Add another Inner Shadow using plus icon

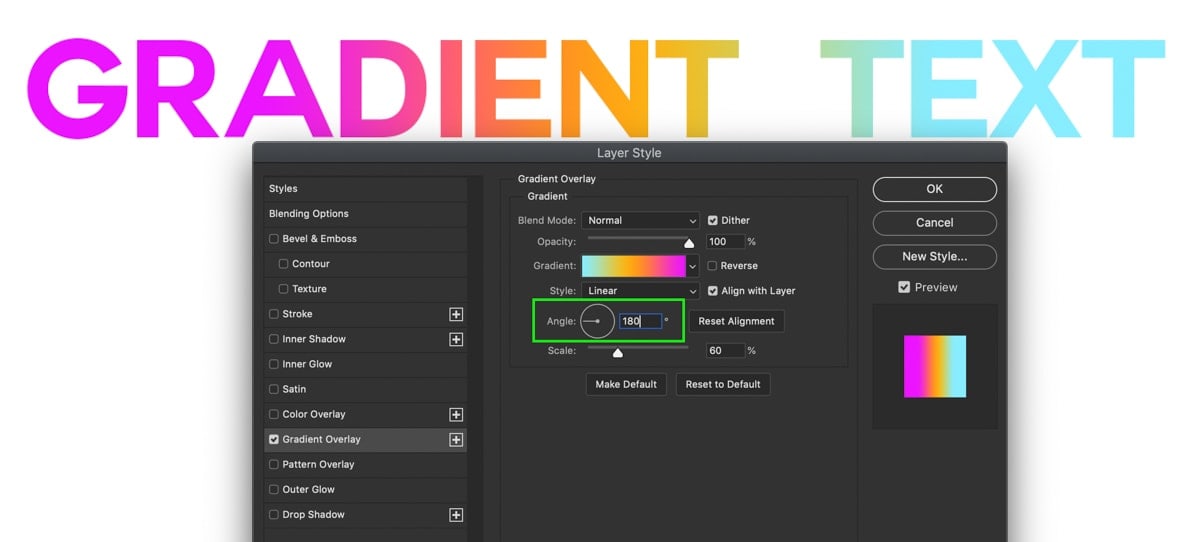(x=456, y=339)
